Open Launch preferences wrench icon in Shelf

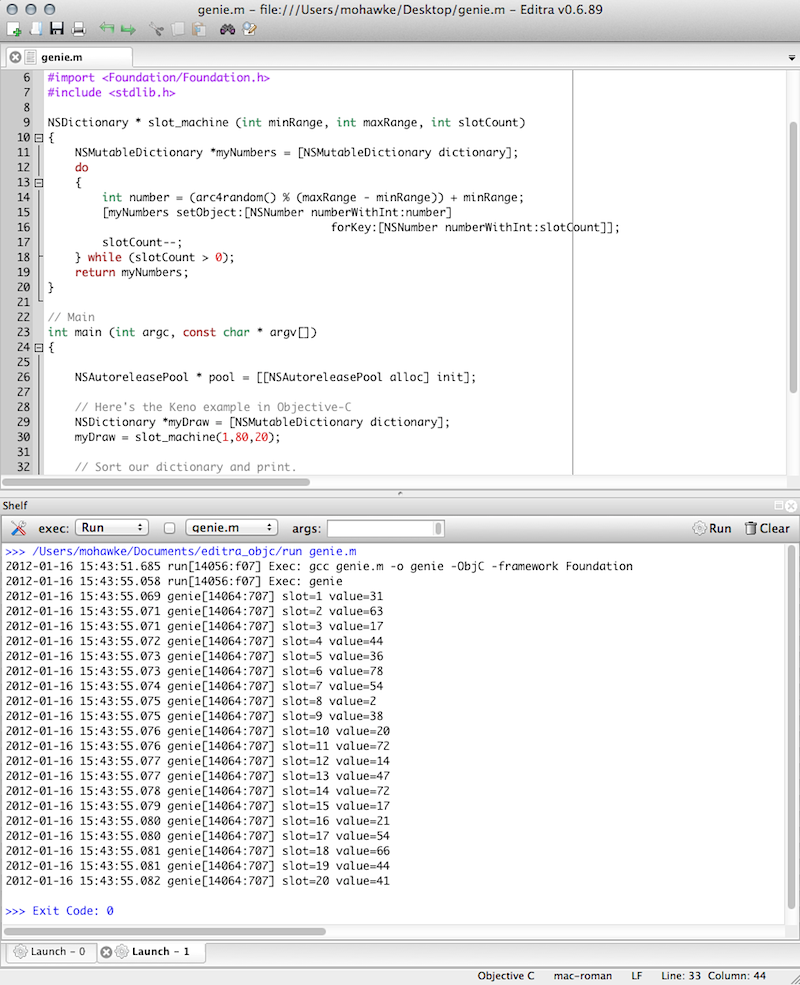[x=17, y=528]
